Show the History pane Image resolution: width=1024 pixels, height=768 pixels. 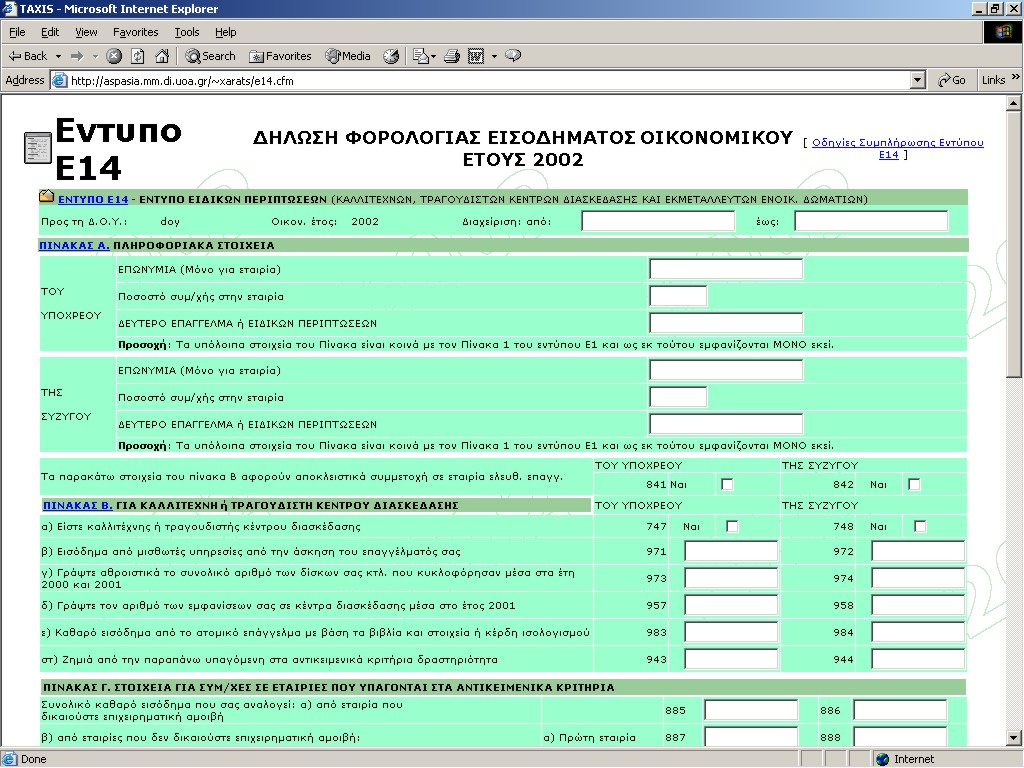point(391,56)
